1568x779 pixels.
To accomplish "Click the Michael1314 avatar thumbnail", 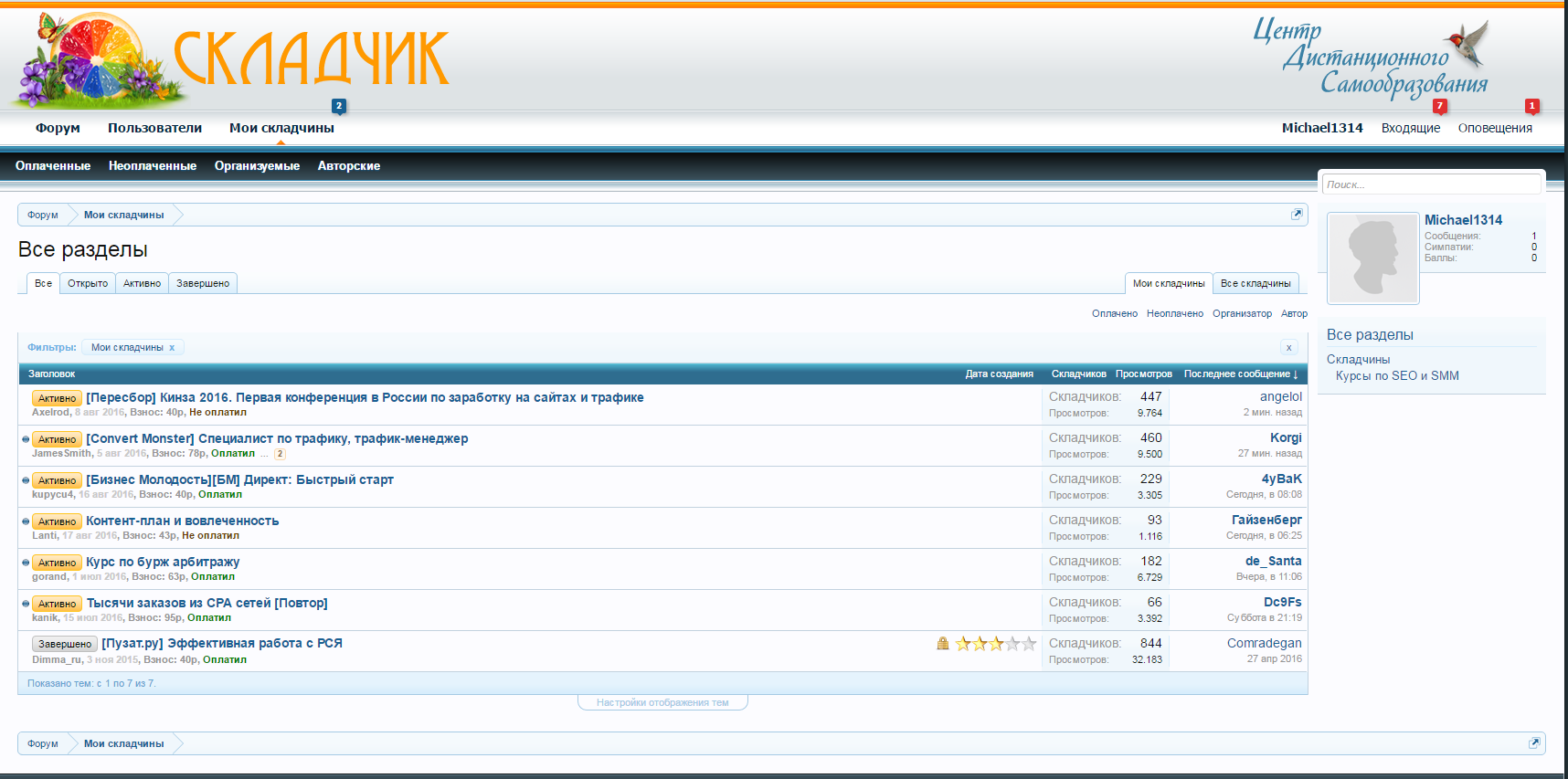I will tap(1372, 258).
